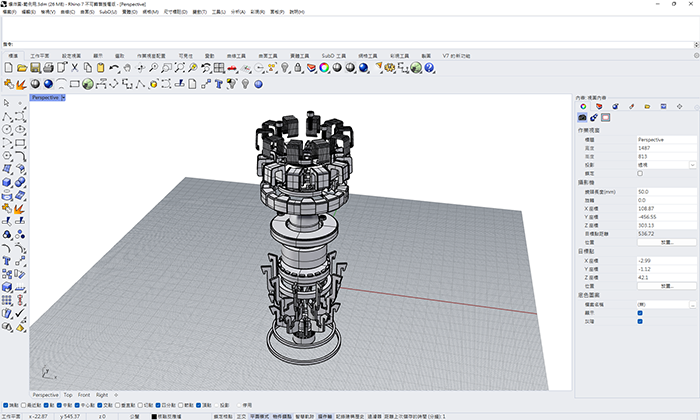Click the Print icon in toolbar
Screen dimensions: 700x420
pyautogui.click(x=47, y=68)
